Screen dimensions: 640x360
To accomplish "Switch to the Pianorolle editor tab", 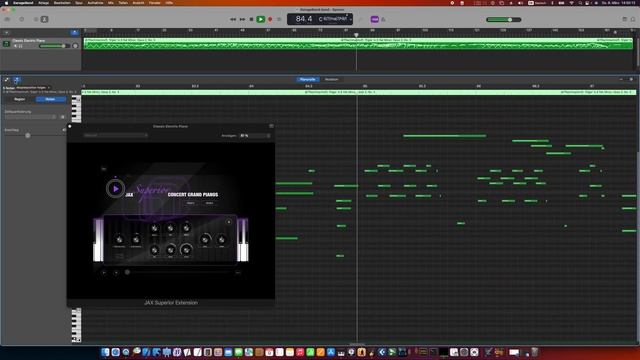I will pos(307,79).
